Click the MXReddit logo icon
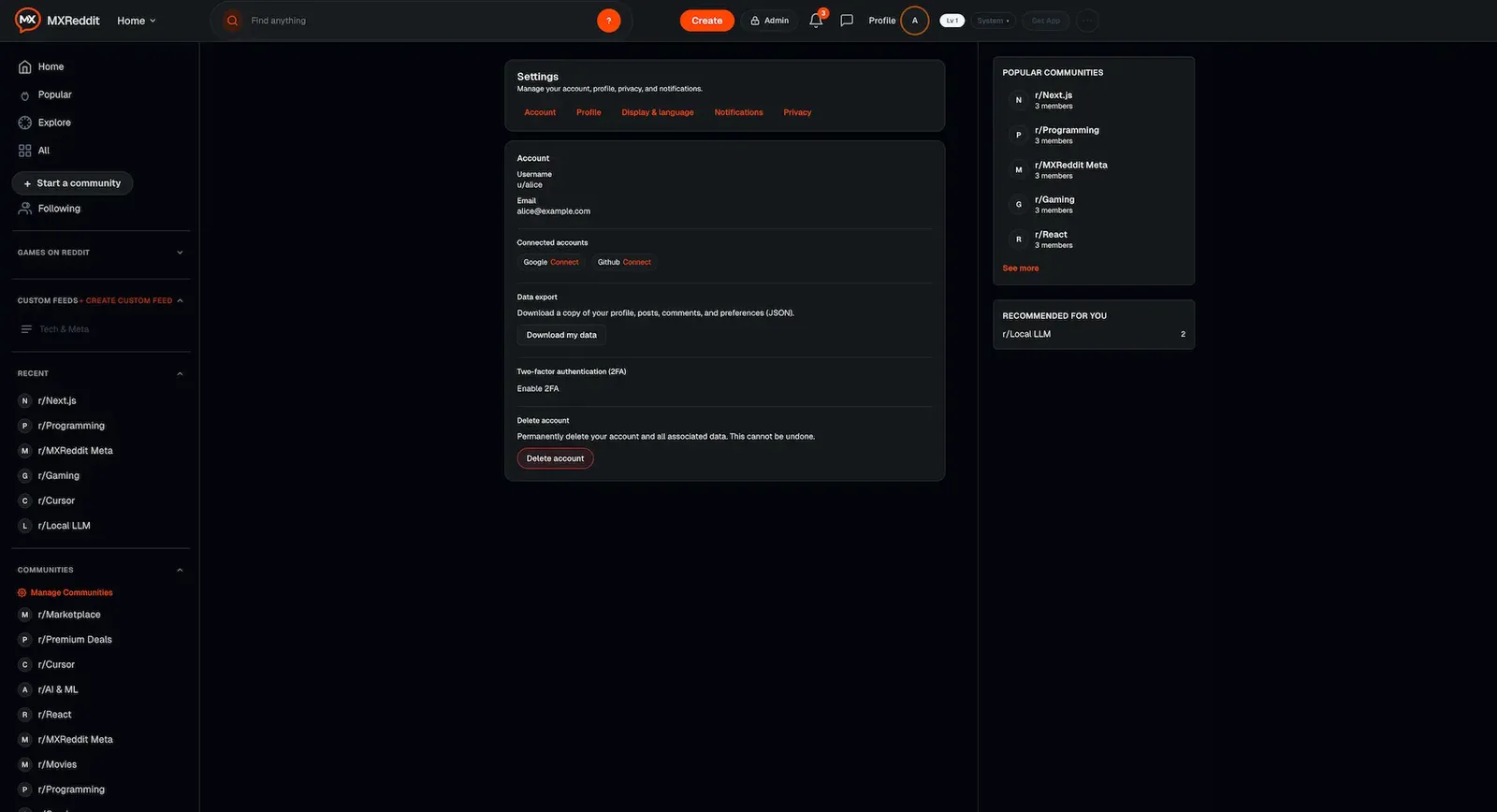 28,20
